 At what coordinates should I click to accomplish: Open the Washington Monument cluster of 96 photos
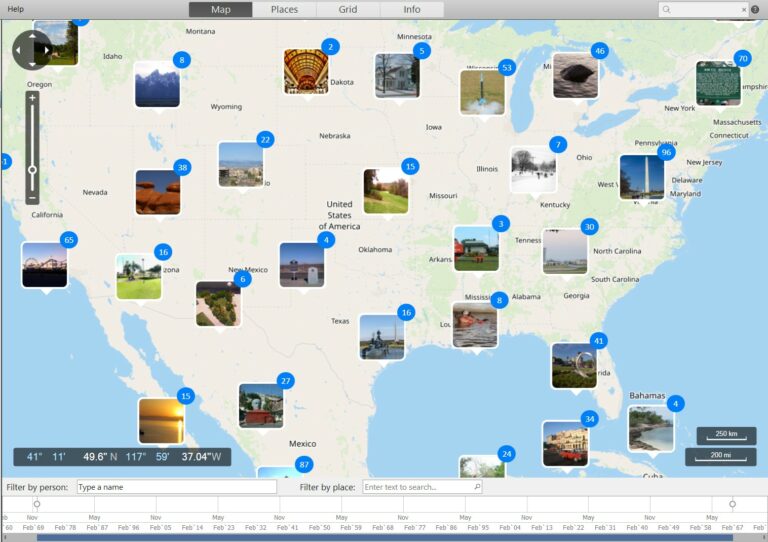click(x=642, y=177)
